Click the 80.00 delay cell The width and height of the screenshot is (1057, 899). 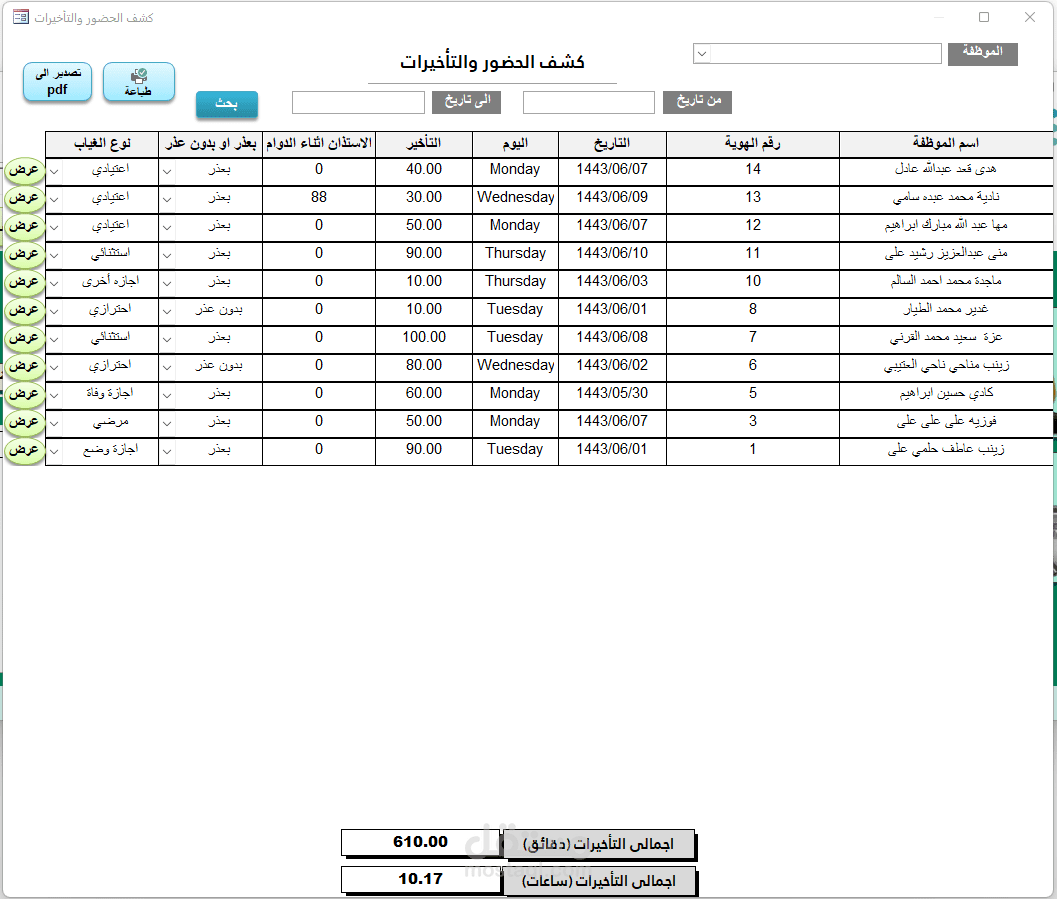pyautogui.click(x=424, y=366)
